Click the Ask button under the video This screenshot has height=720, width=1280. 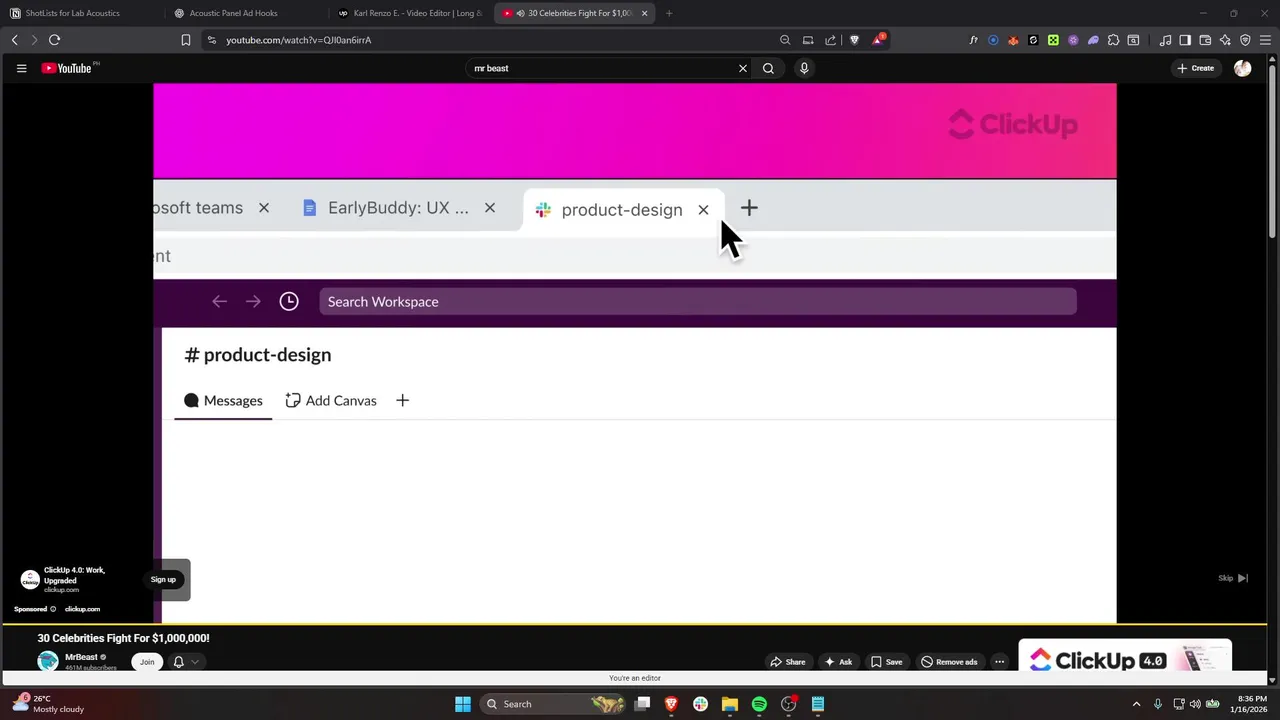838,661
